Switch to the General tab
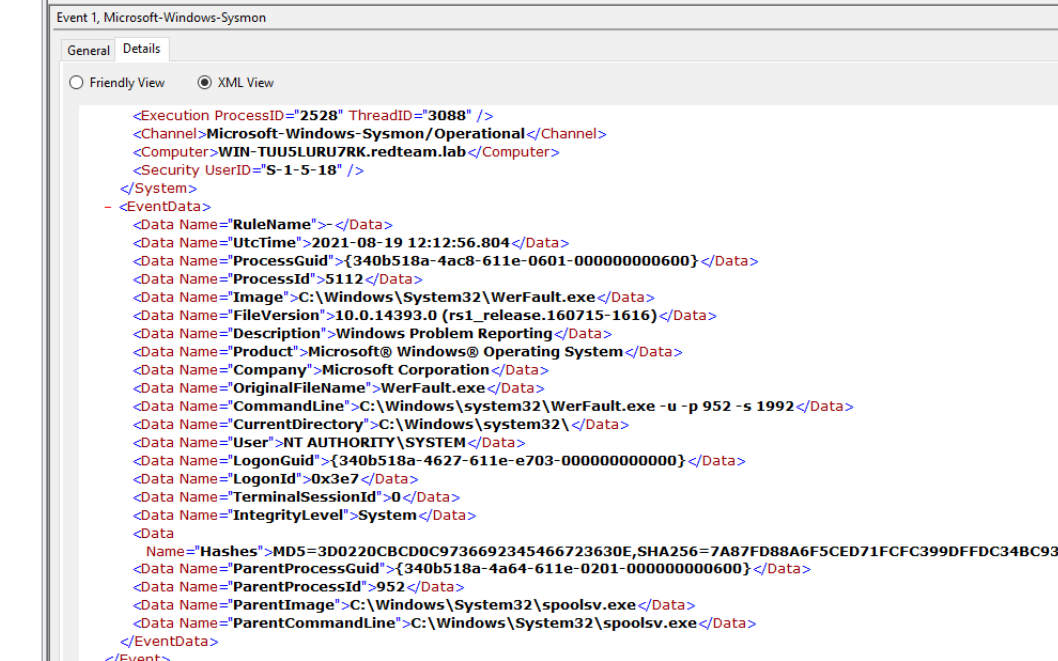Screen dimensions: 1058x661 [x=88, y=50]
